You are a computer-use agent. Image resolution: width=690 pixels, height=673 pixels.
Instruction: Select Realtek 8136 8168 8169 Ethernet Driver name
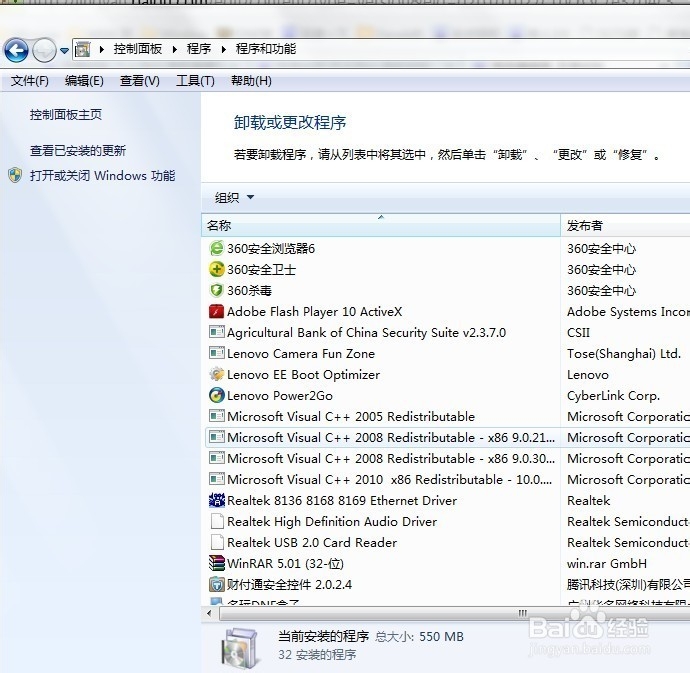(342, 501)
